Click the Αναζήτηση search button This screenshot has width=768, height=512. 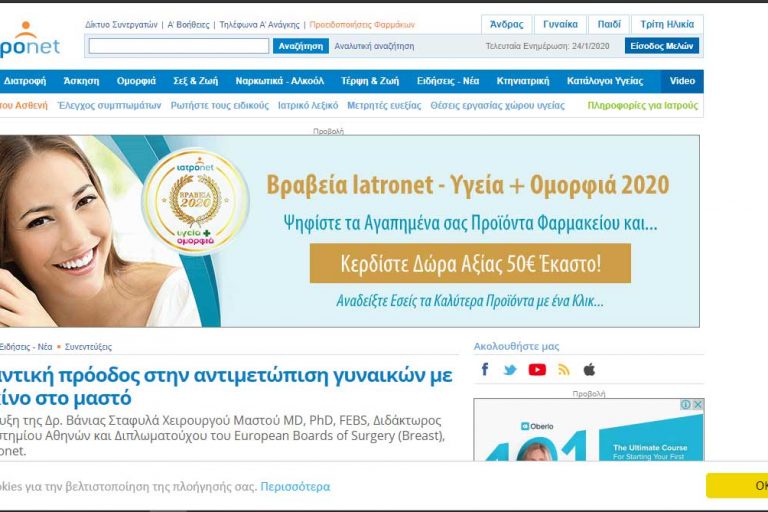301,46
